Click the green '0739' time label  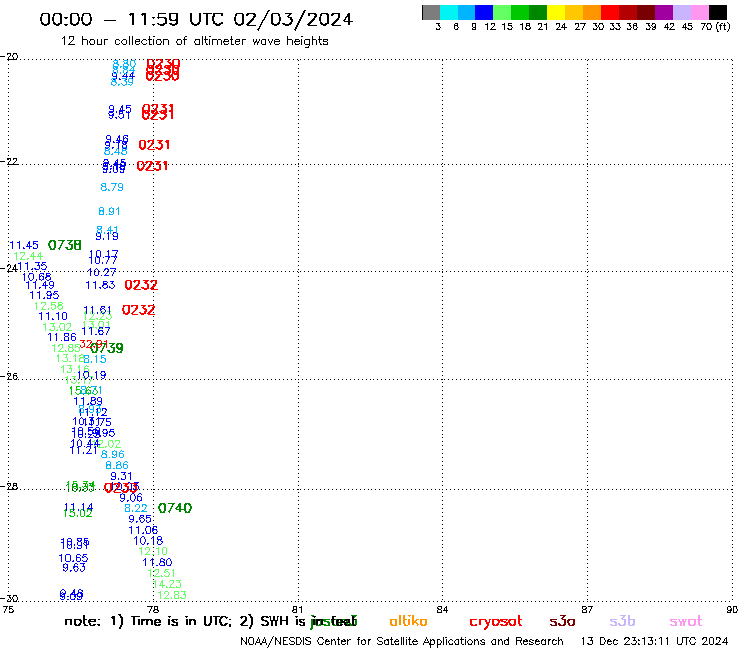coord(109,348)
